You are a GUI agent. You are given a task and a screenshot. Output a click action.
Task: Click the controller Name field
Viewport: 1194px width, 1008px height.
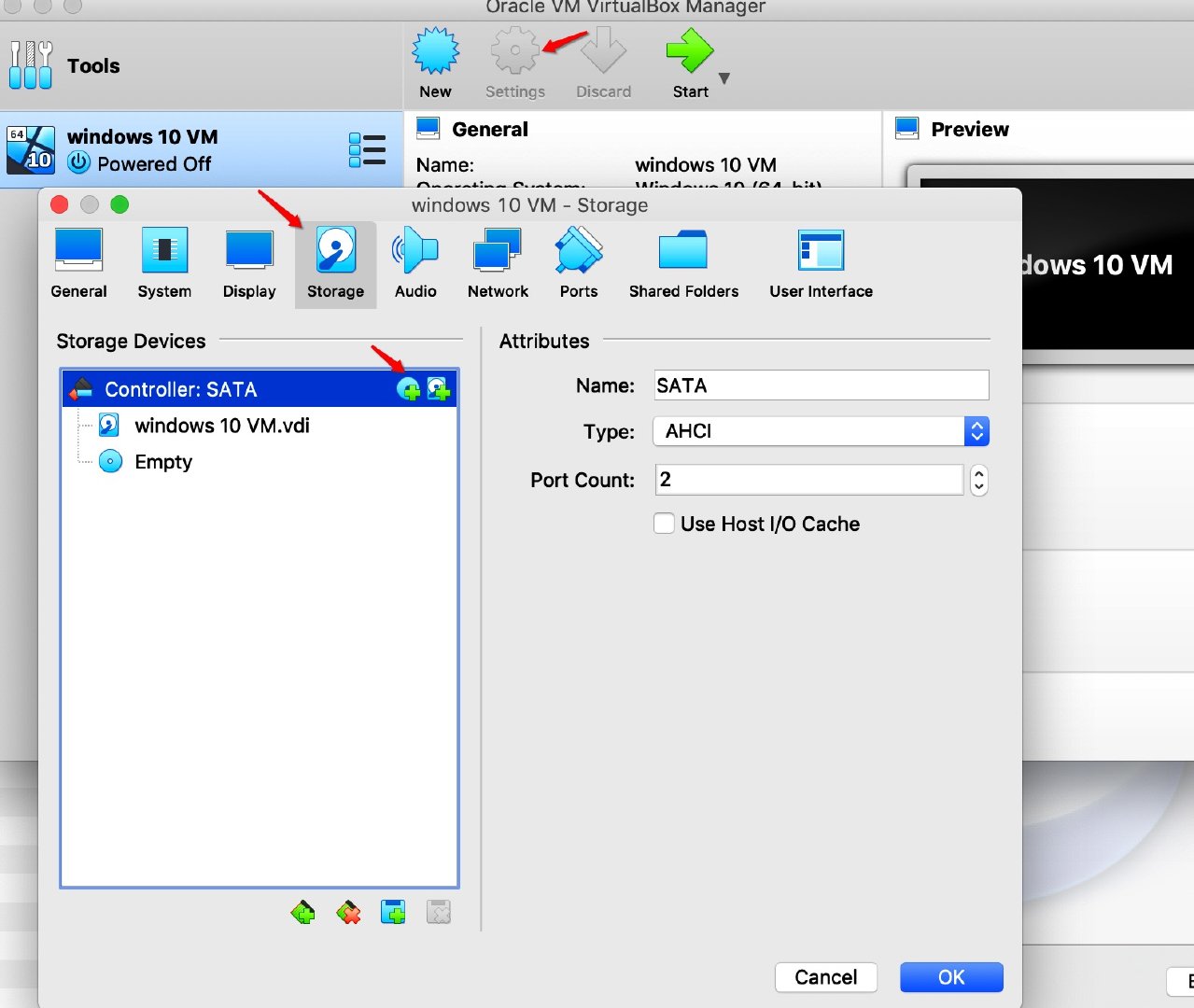(x=821, y=385)
